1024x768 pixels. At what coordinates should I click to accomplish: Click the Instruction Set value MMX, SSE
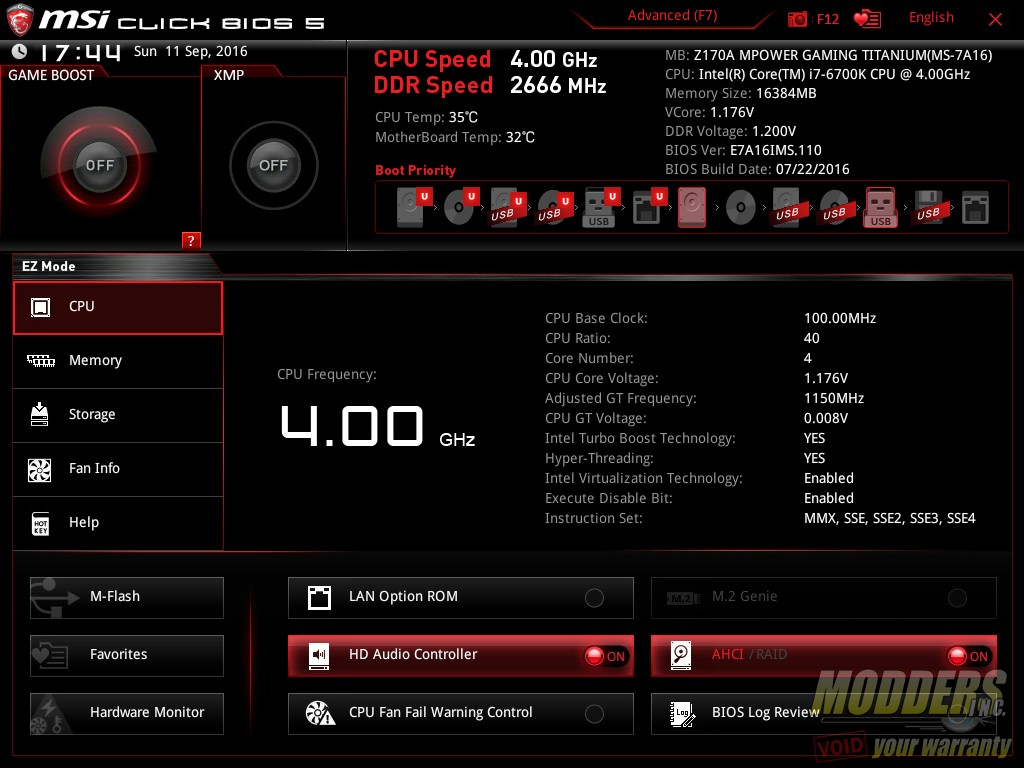pos(889,519)
